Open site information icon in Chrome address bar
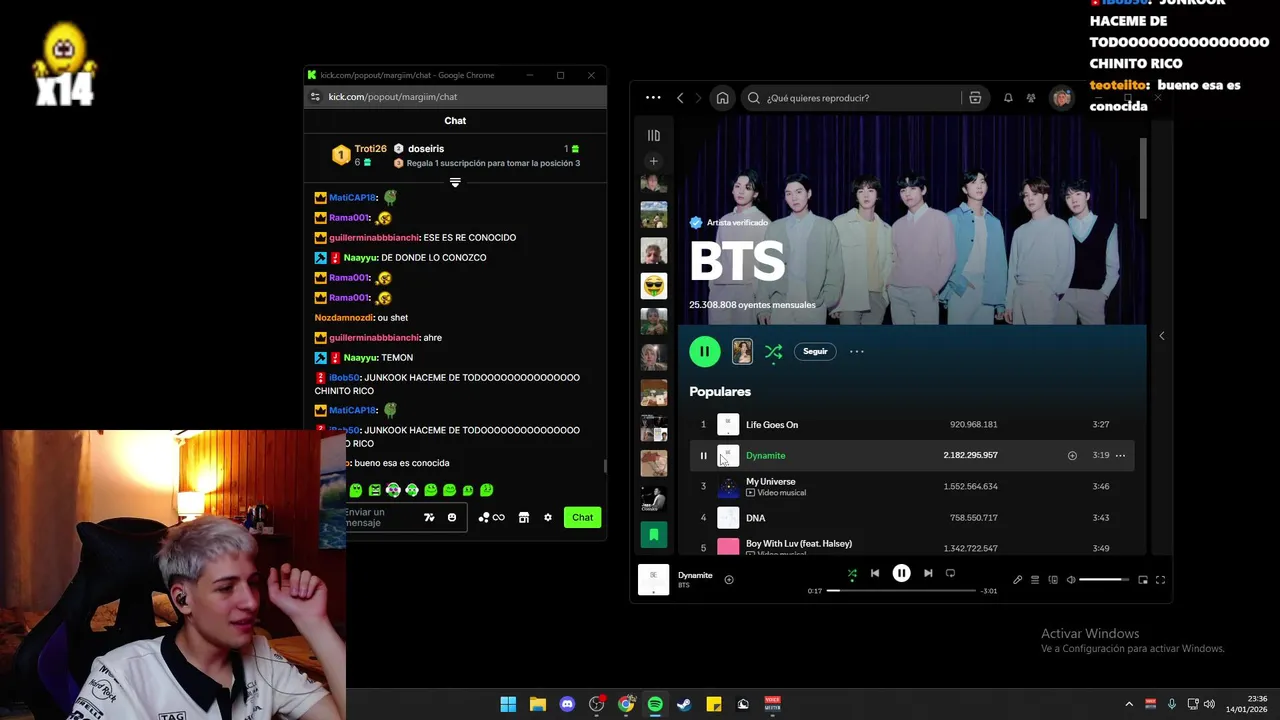Image resolution: width=1280 pixels, height=720 pixels. pyautogui.click(x=315, y=97)
